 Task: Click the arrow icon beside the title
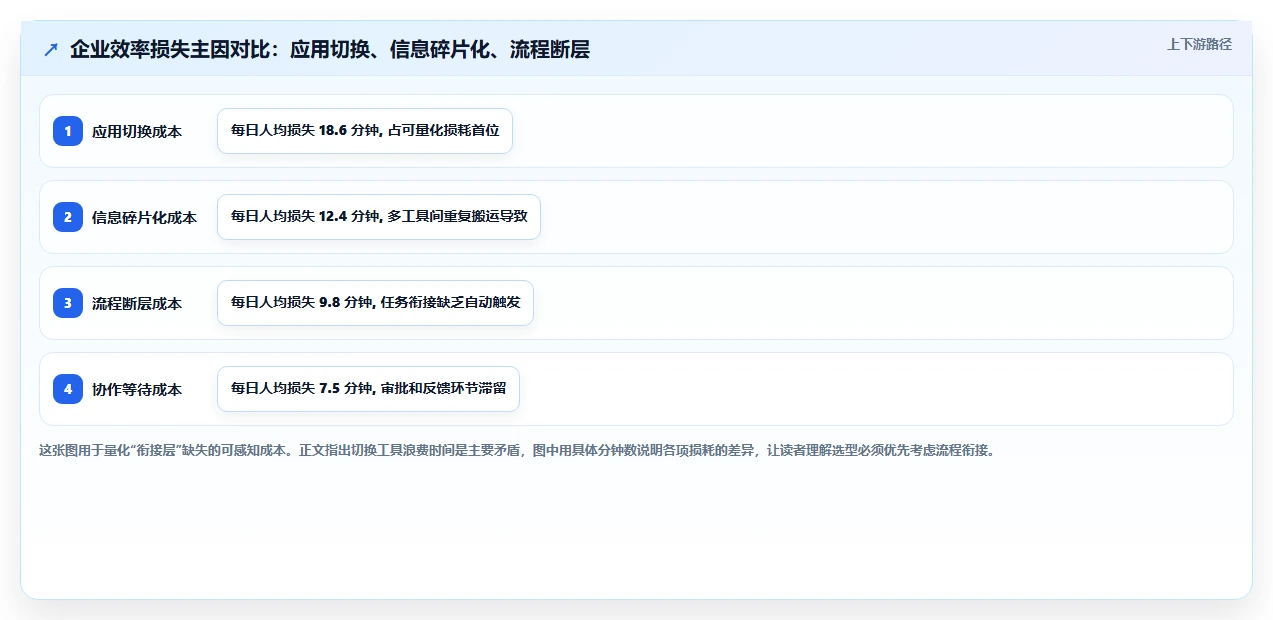tap(51, 49)
